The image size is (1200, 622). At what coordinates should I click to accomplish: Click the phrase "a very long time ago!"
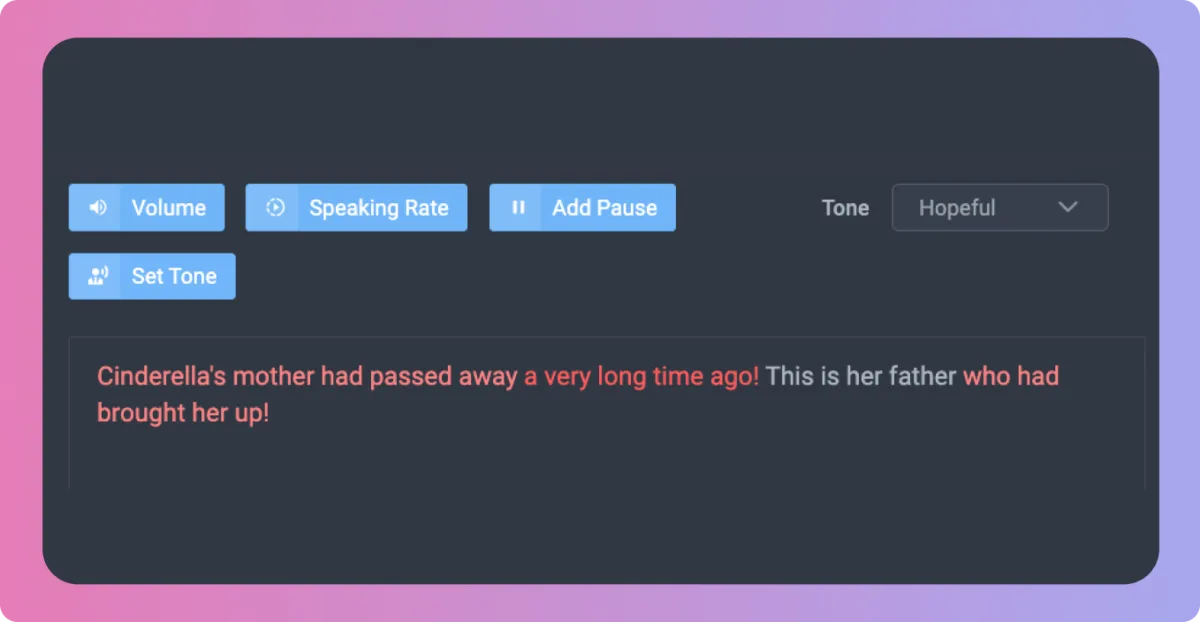642,377
